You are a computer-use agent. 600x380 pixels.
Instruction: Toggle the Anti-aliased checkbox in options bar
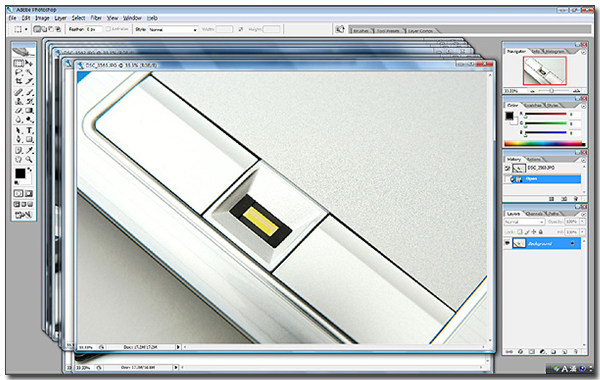[x=108, y=29]
